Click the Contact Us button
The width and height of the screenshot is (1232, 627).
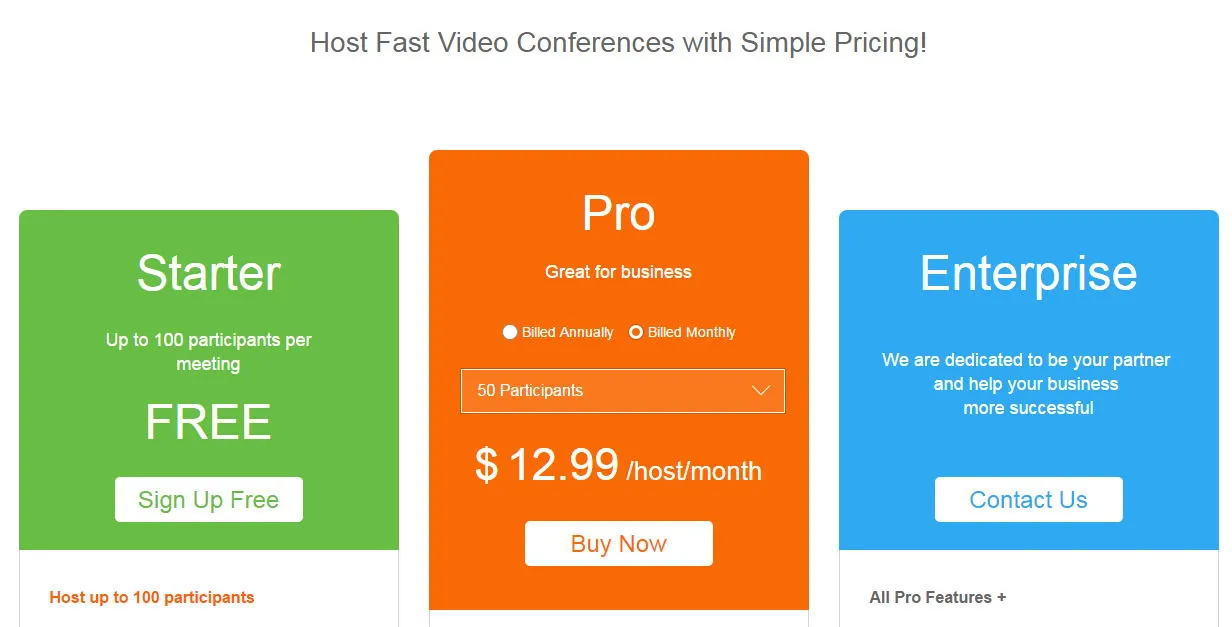point(1029,499)
